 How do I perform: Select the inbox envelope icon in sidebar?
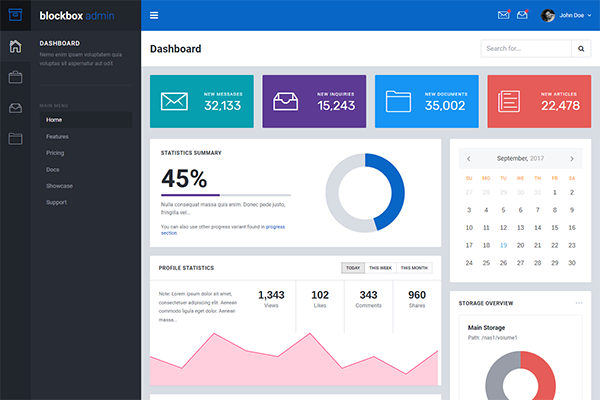(x=15, y=108)
